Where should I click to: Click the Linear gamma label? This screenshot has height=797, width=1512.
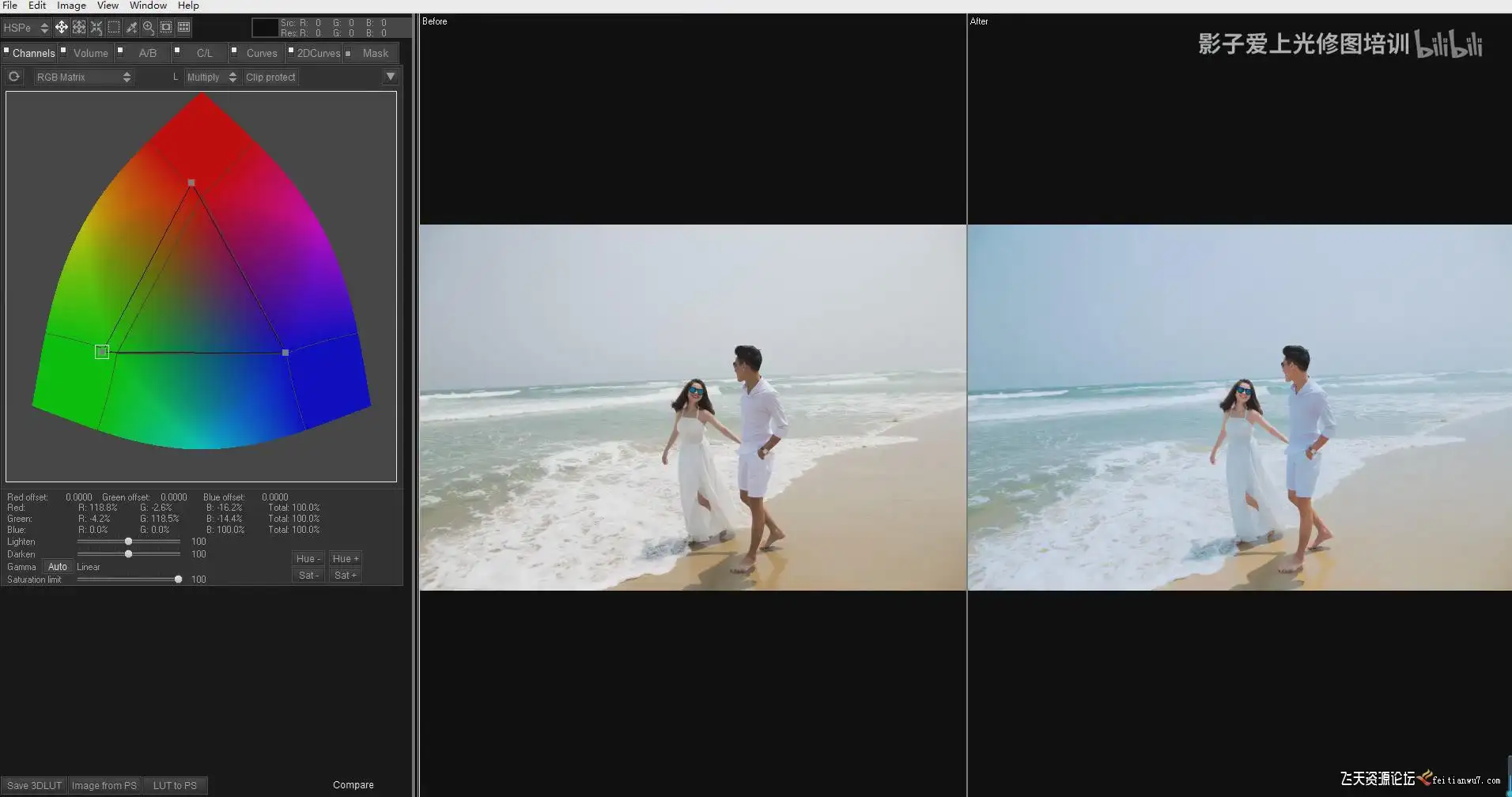(89, 567)
